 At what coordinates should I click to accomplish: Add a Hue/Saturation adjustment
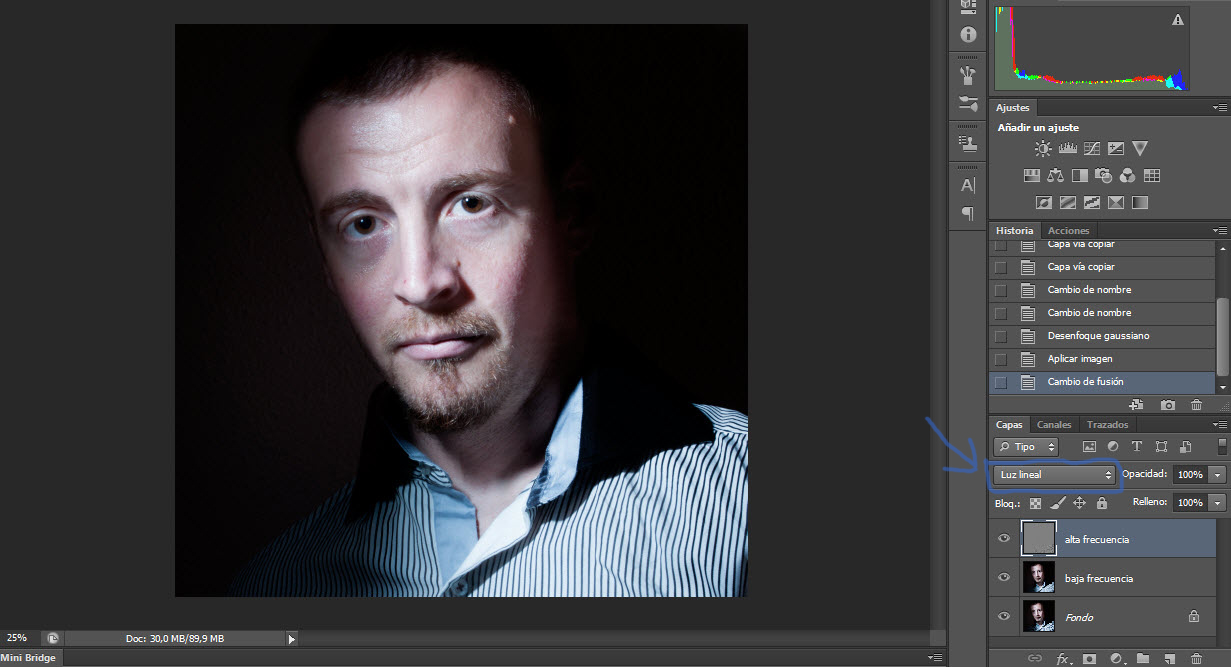pyautogui.click(x=1032, y=175)
